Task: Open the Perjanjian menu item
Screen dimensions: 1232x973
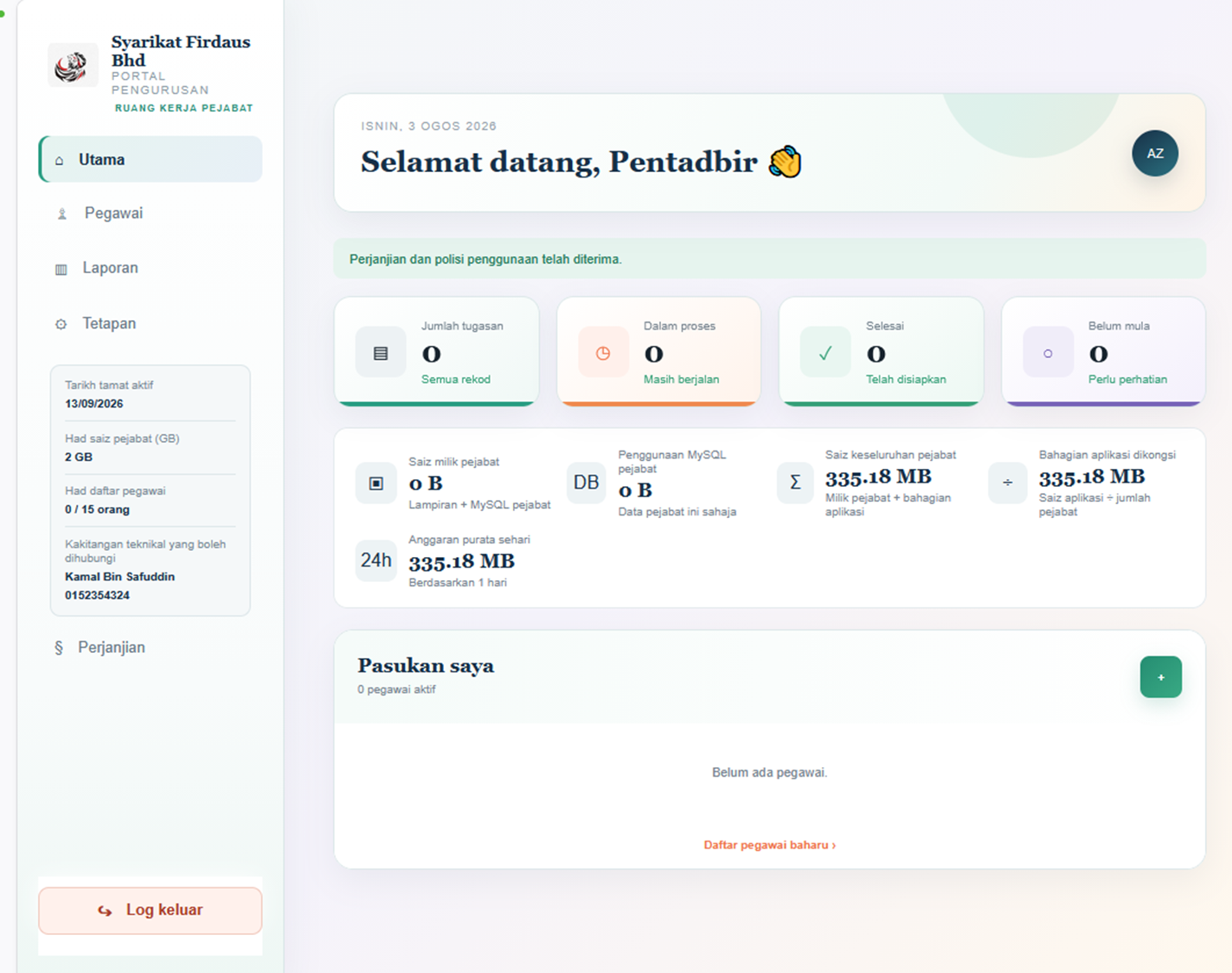Action: pyautogui.click(x=151, y=648)
